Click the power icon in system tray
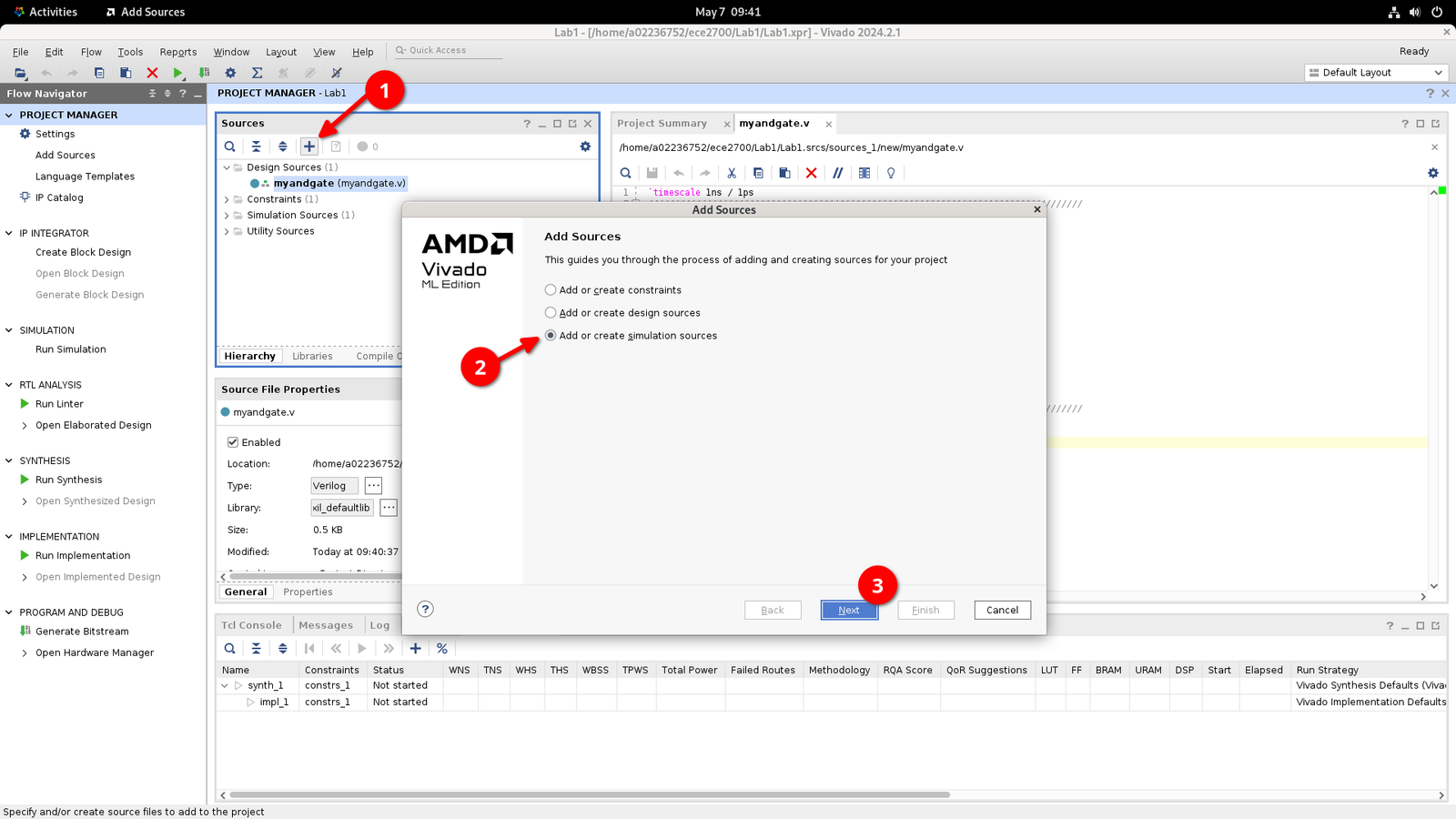This screenshot has height=819, width=1456. point(1437,12)
